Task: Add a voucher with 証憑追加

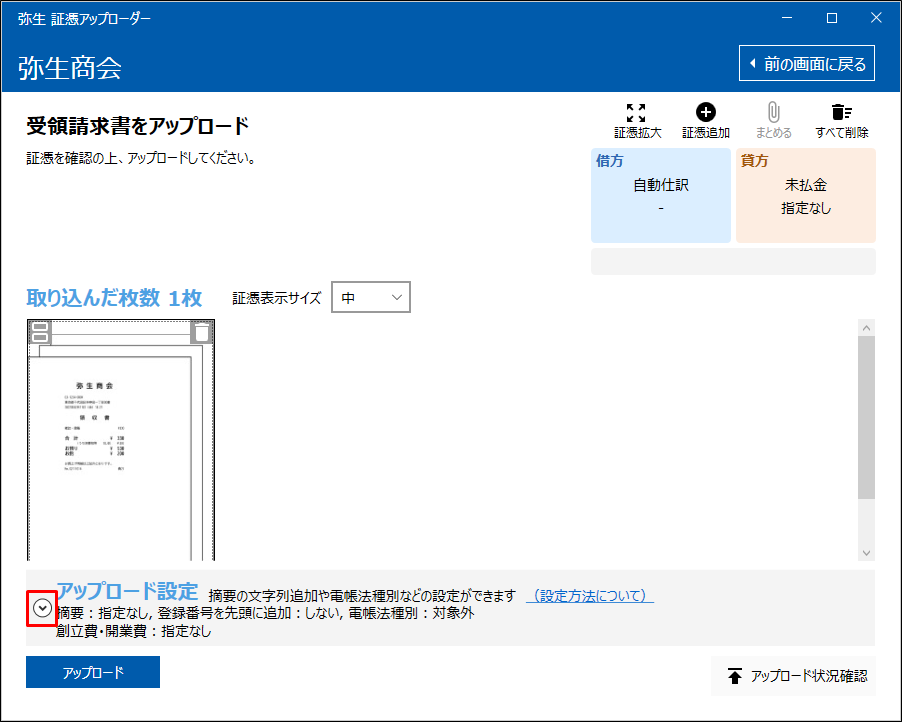Action: point(706,121)
